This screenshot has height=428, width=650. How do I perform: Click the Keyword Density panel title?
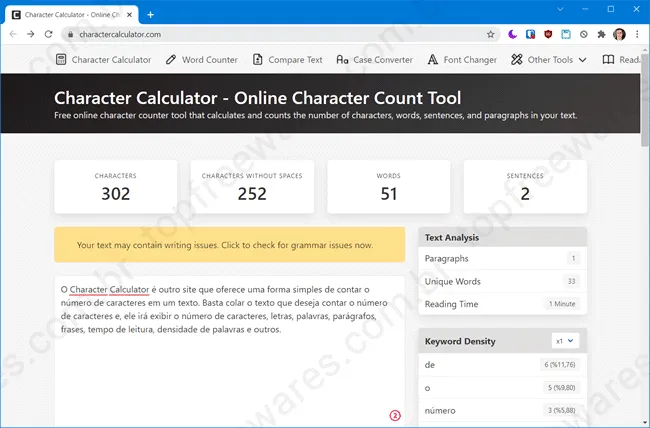coord(460,341)
